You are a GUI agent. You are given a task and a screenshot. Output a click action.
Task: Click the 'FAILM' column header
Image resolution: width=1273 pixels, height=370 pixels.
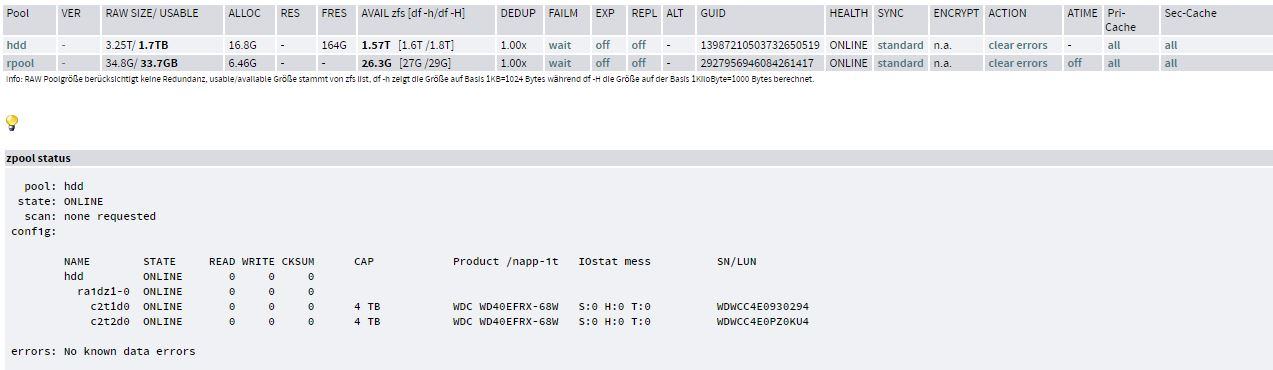pos(563,14)
